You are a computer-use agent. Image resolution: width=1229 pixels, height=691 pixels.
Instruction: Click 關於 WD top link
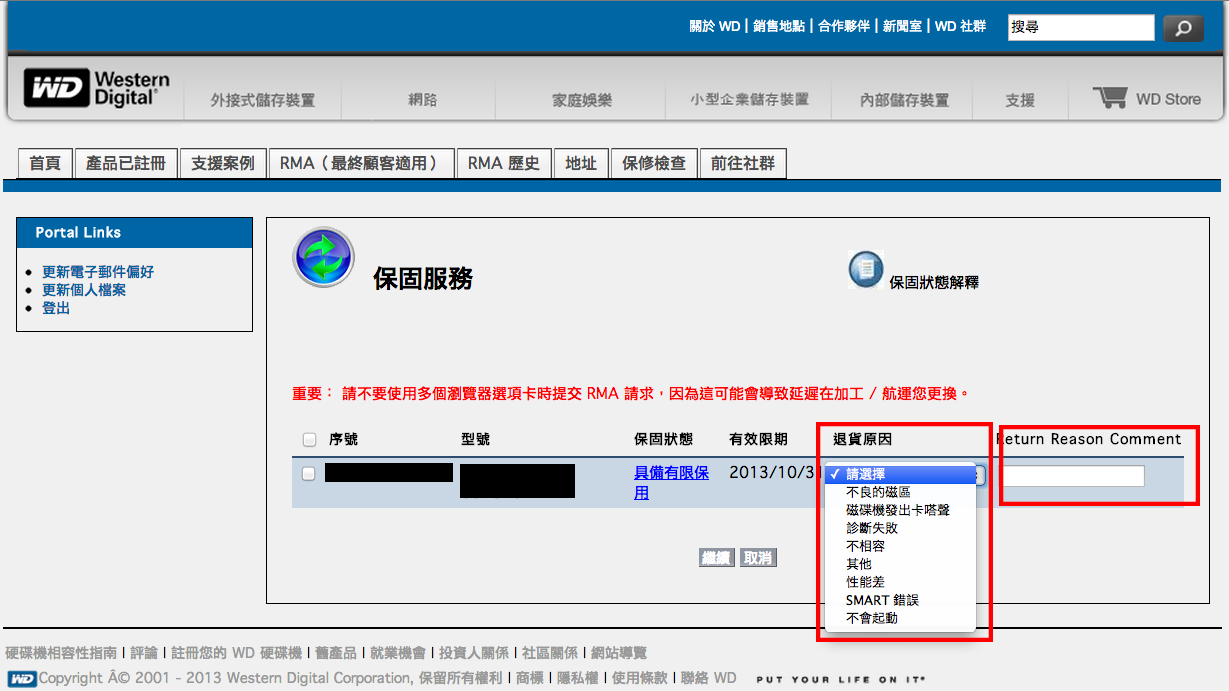[715, 27]
